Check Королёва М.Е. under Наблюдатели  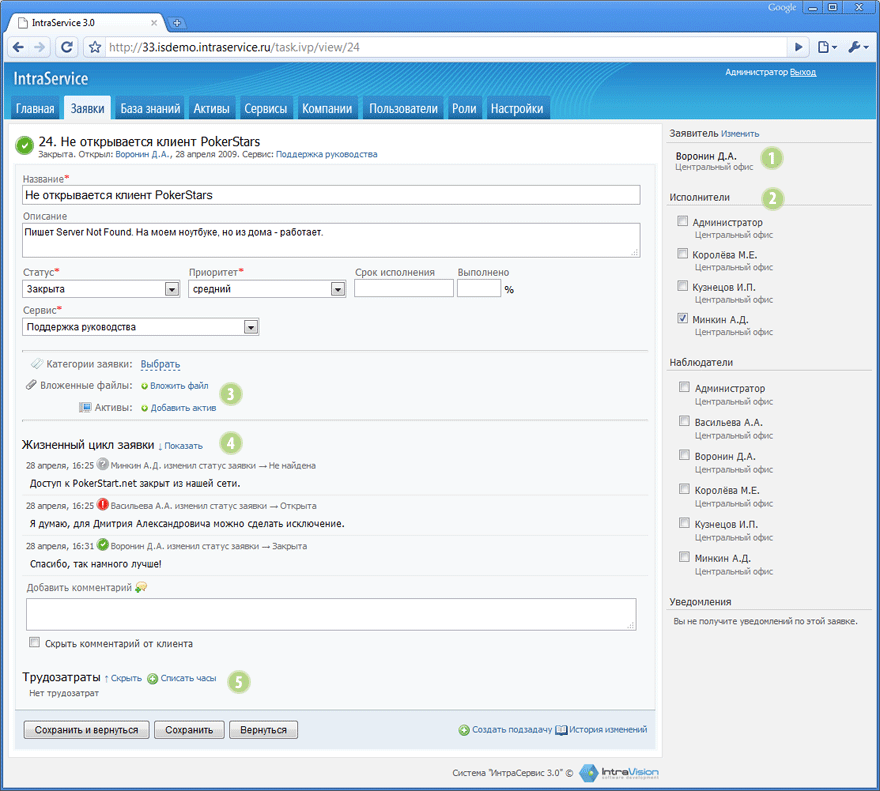(684, 488)
